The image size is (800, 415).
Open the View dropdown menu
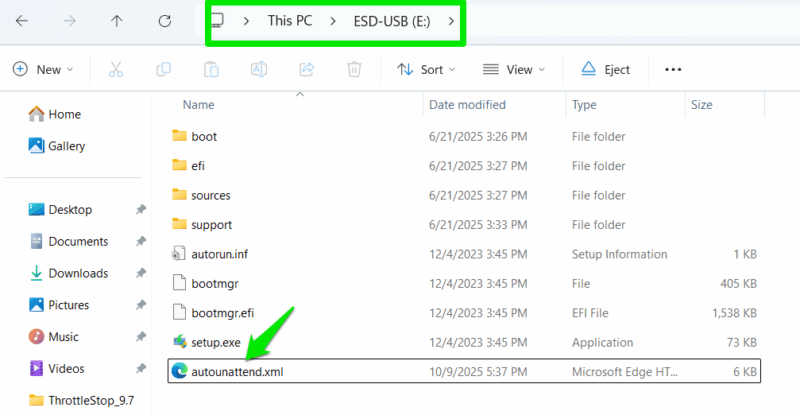point(514,69)
